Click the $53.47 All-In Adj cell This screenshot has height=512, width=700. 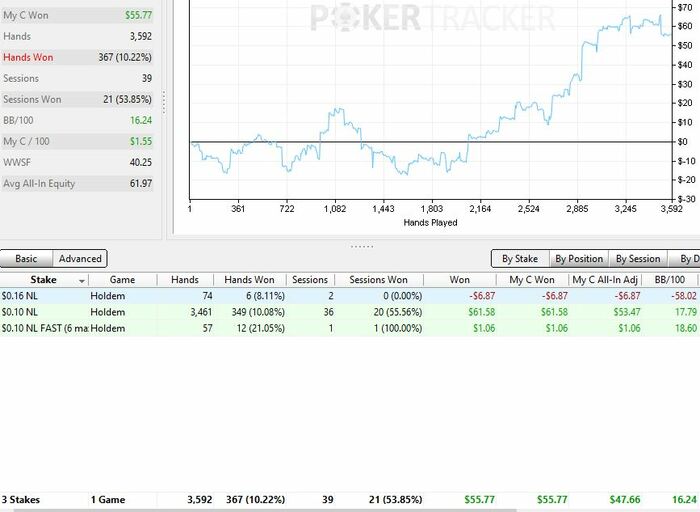(x=627, y=312)
